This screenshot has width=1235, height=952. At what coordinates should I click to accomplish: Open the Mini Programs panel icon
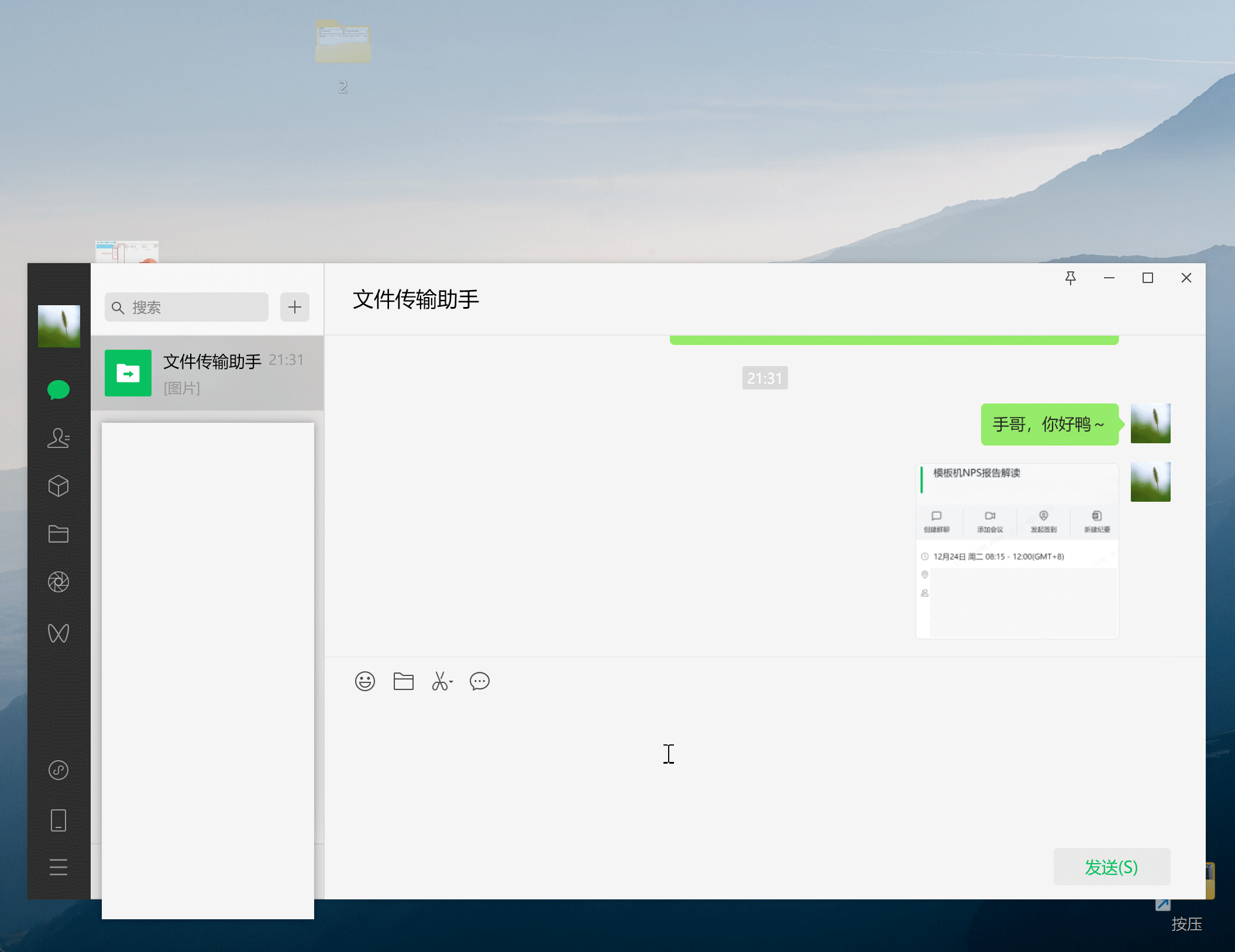coord(59,770)
